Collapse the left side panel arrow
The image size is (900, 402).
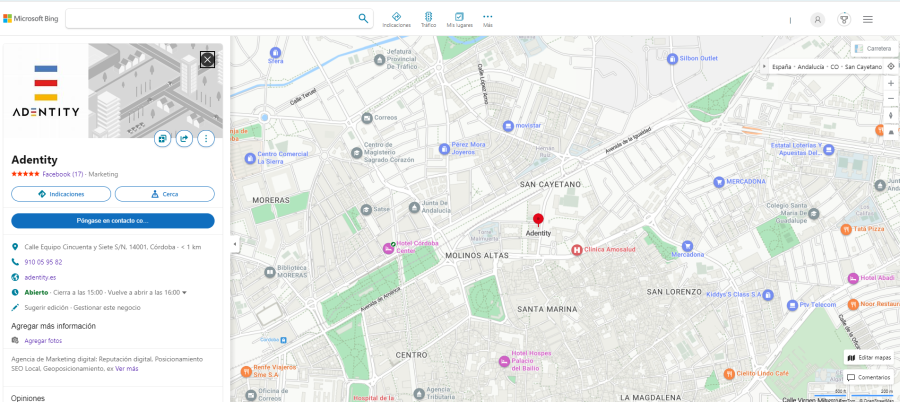click(234, 243)
